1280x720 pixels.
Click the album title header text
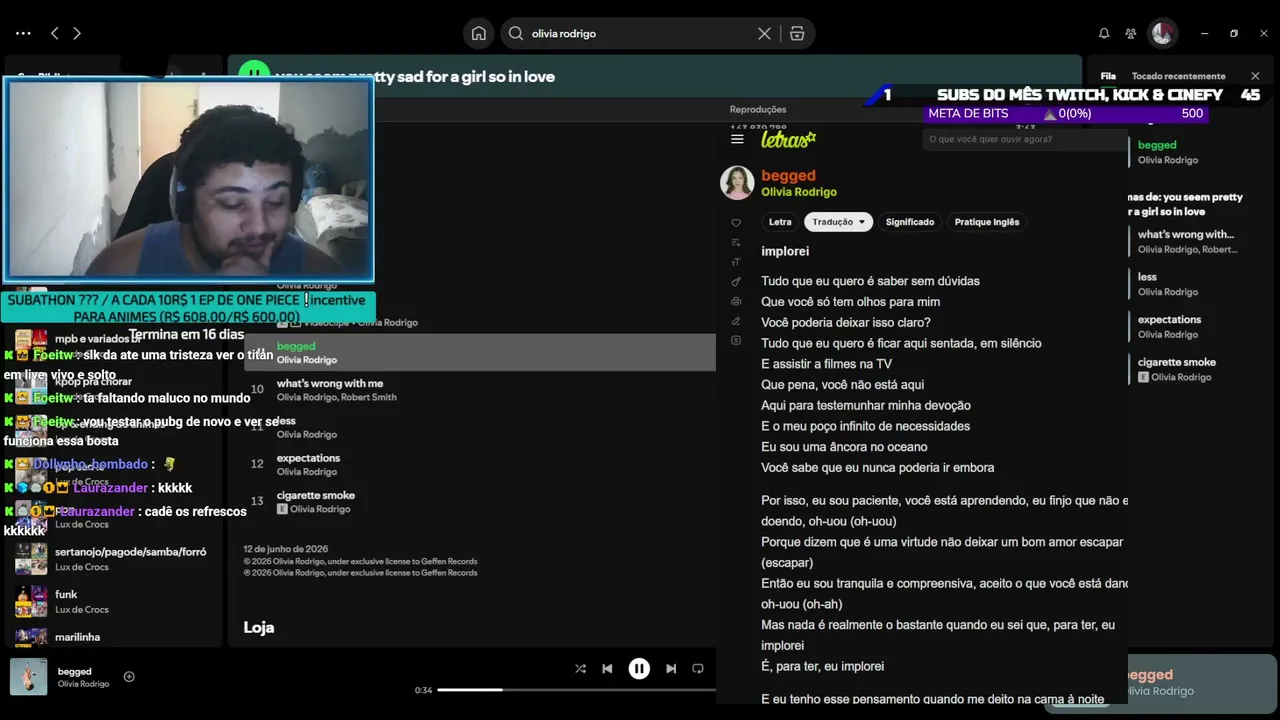pos(415,76)
